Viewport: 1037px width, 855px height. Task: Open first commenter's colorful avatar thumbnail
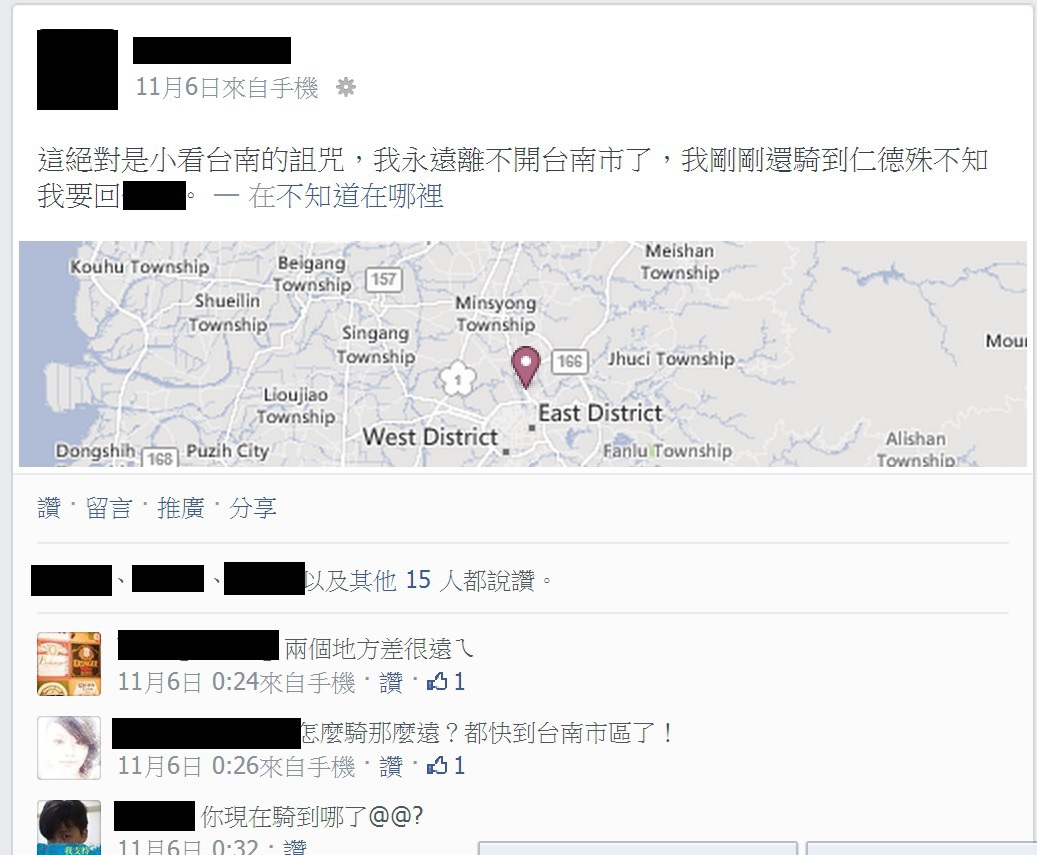click(69, 664)
